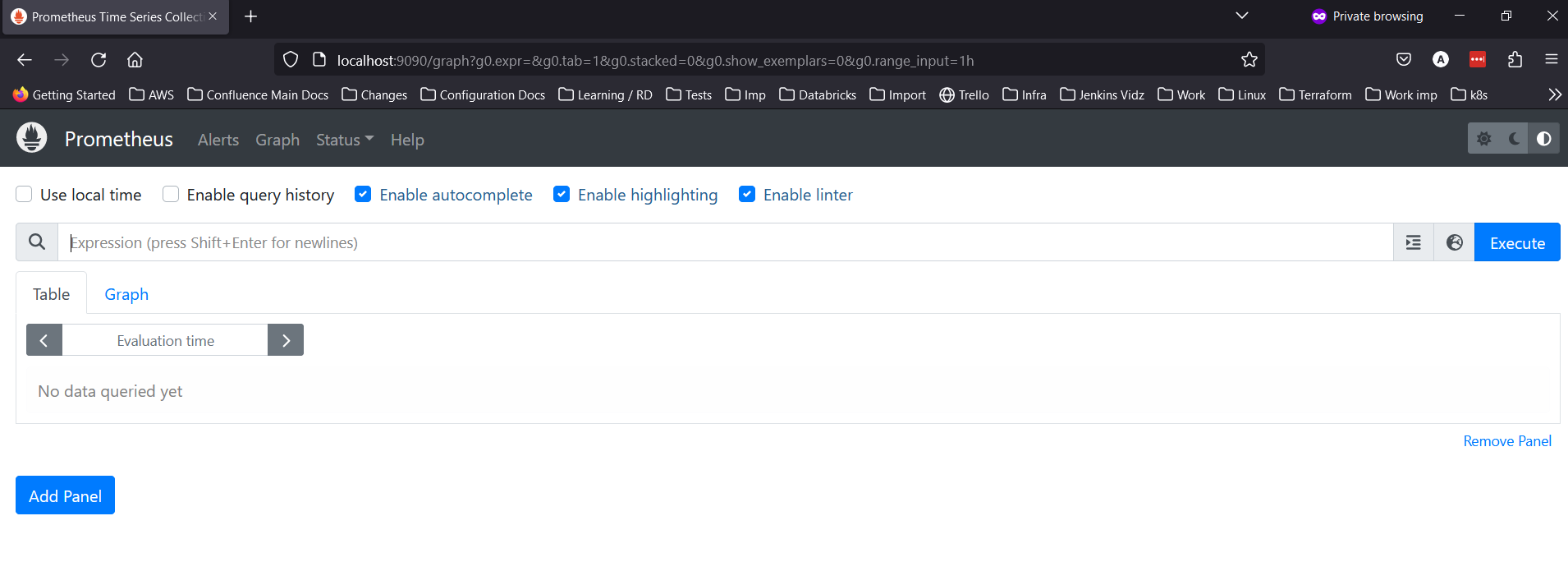Image resolution: width=1568 pixels, height=585 pixels.
Task: Disable highlighting checkbox
Action: [x=562, y=194]
